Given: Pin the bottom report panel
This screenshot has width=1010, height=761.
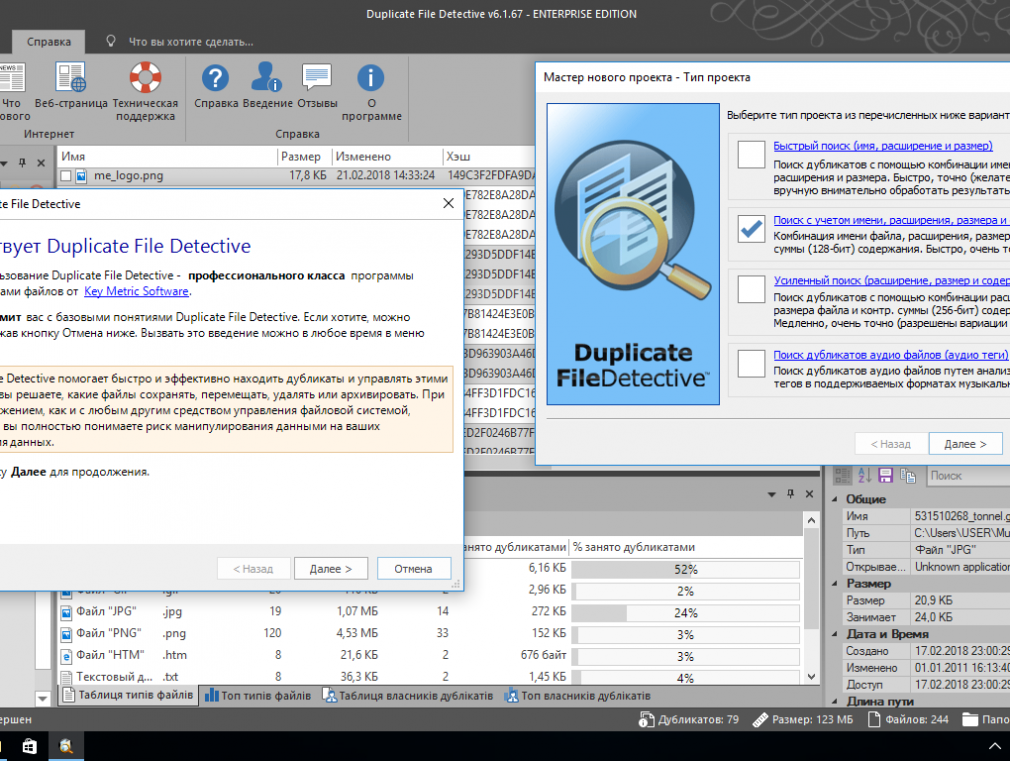Looking at the screenshot, I should coord(790,494).
